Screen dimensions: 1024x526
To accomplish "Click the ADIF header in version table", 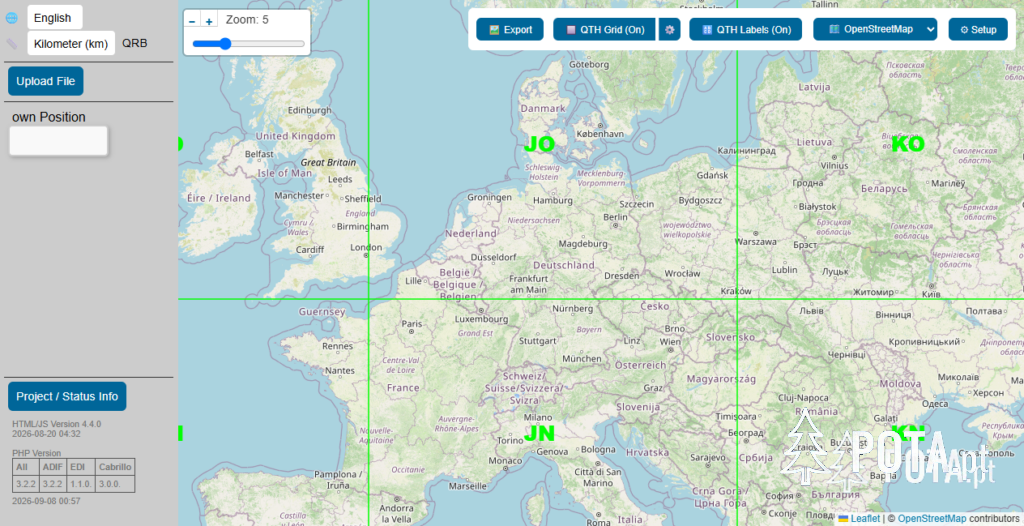I will [x=53, y=467].
